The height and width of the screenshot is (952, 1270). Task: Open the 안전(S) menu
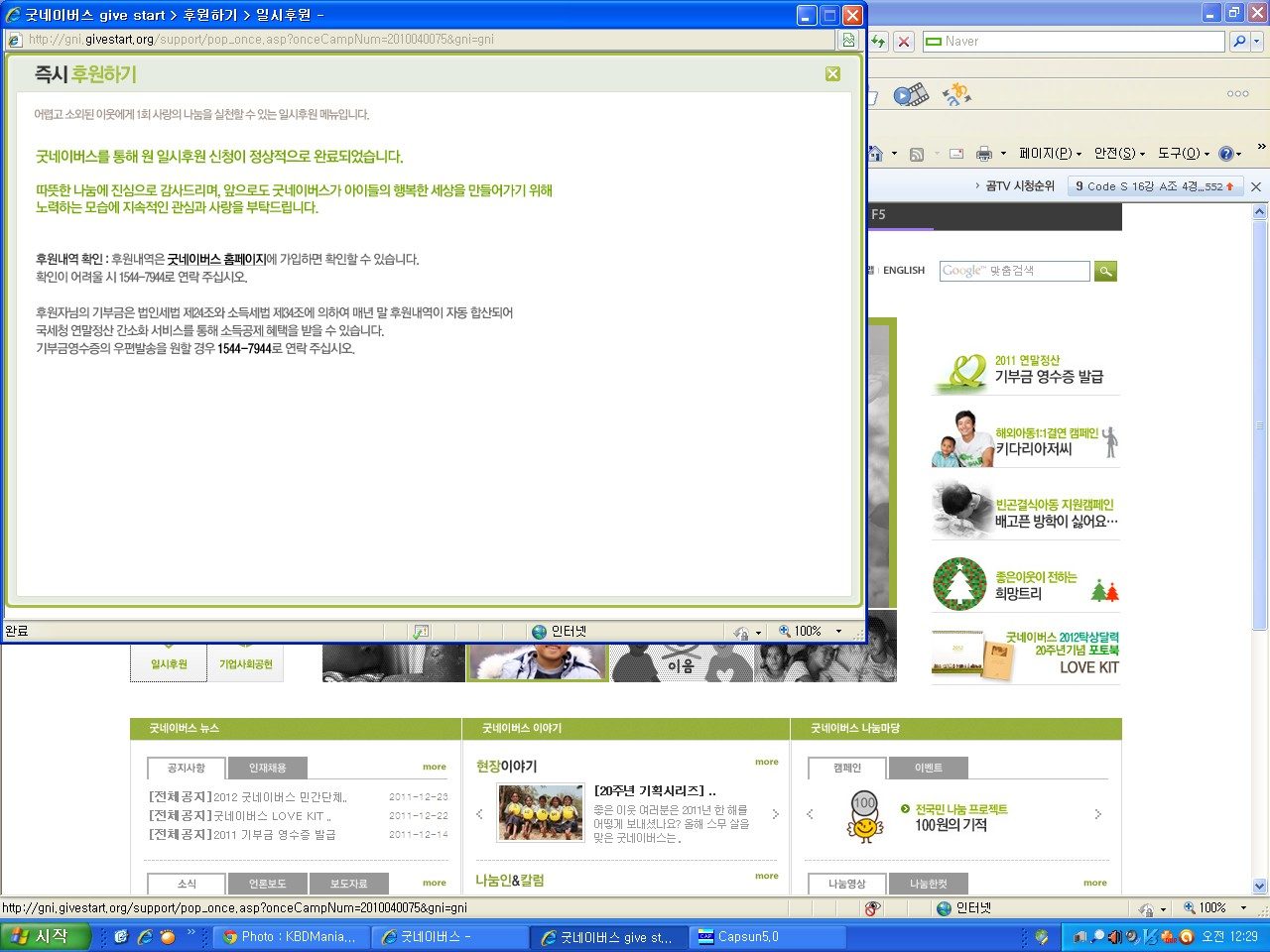(x=1119, y=154)
